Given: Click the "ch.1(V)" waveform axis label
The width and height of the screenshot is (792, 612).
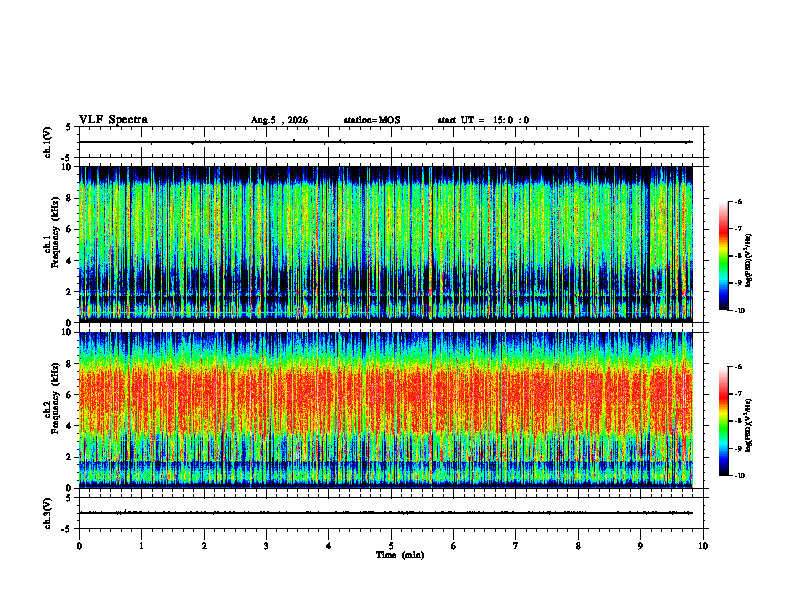Looking at the screenshot, I should pyautogui.click(x=48, y=142).
